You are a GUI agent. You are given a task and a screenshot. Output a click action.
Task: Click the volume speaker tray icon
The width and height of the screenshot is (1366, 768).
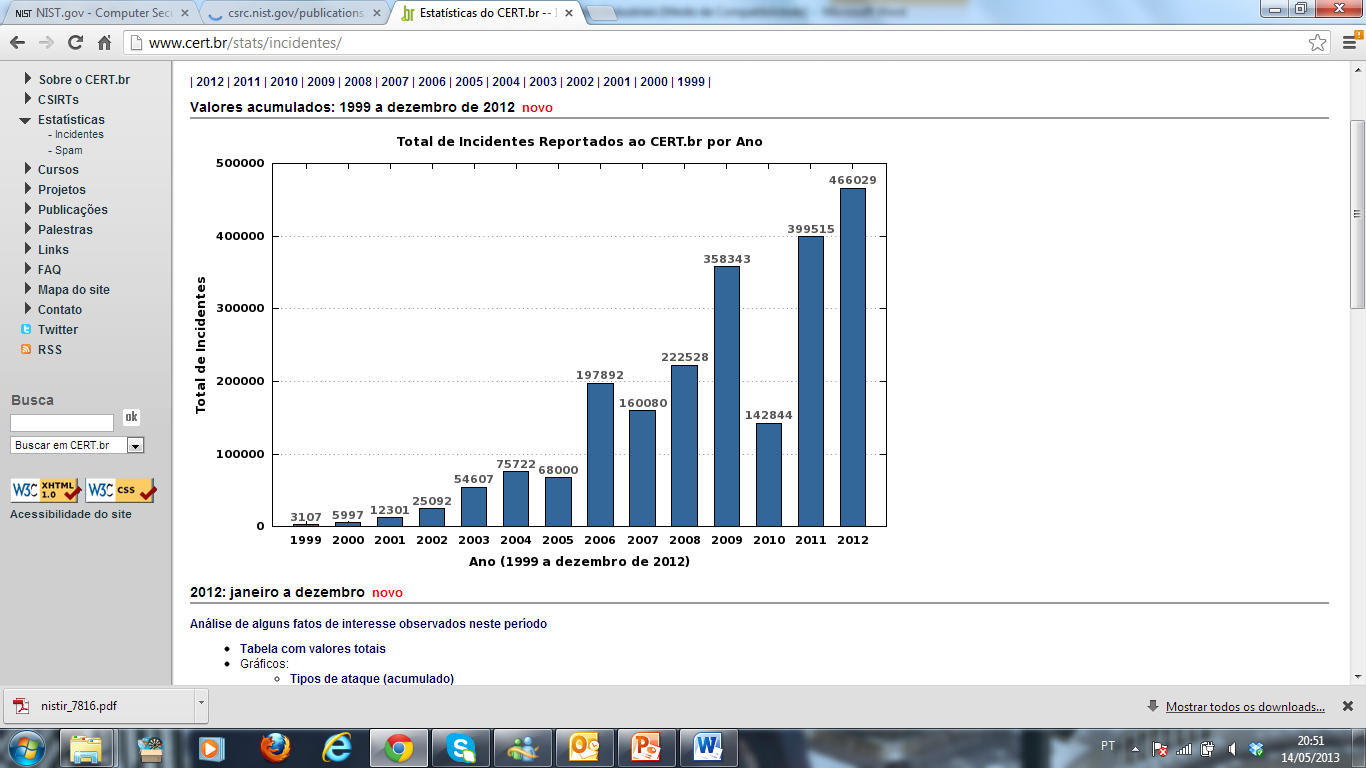[1232, 748]
